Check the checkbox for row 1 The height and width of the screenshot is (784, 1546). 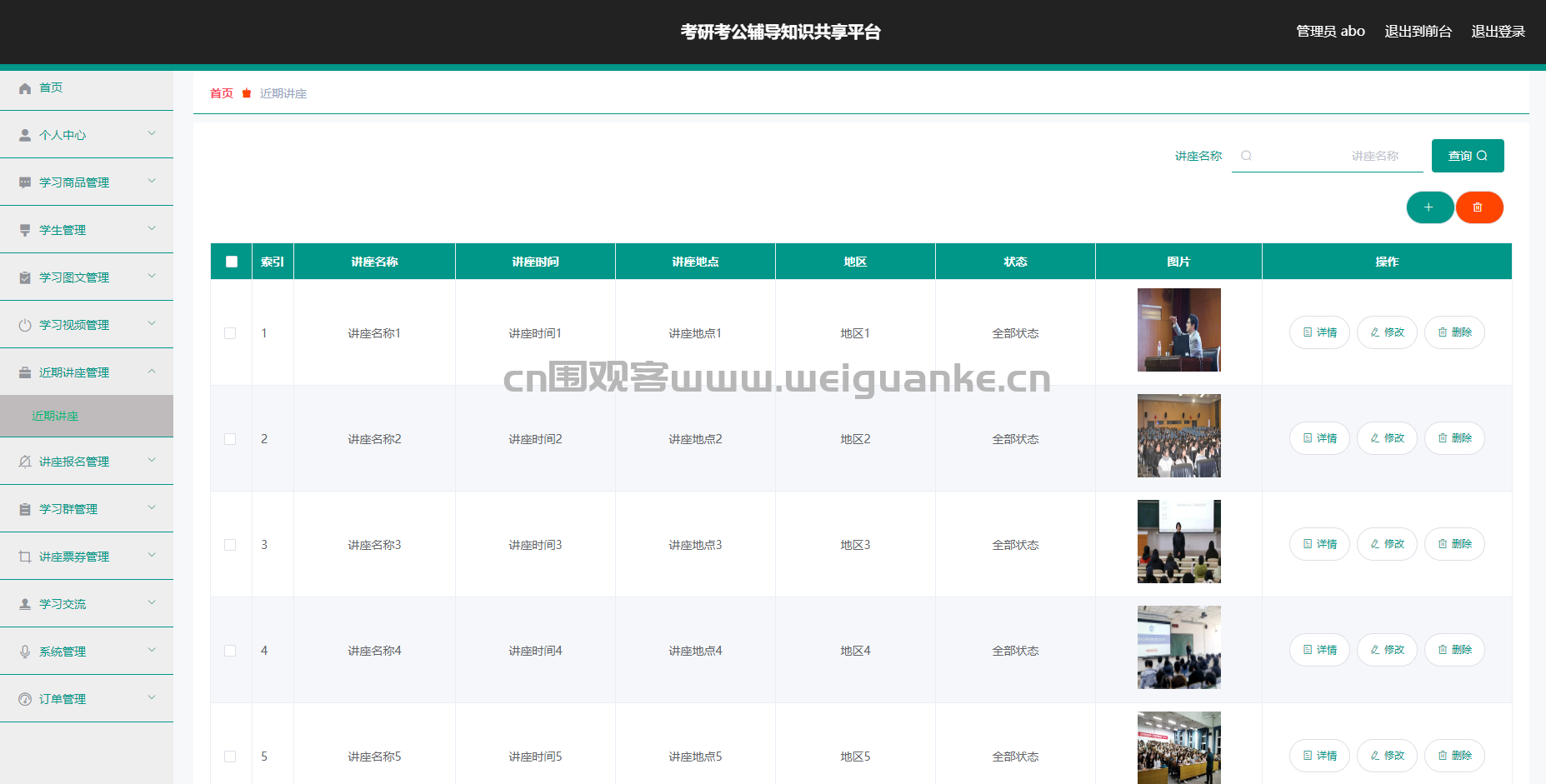[x=230, y=333]
